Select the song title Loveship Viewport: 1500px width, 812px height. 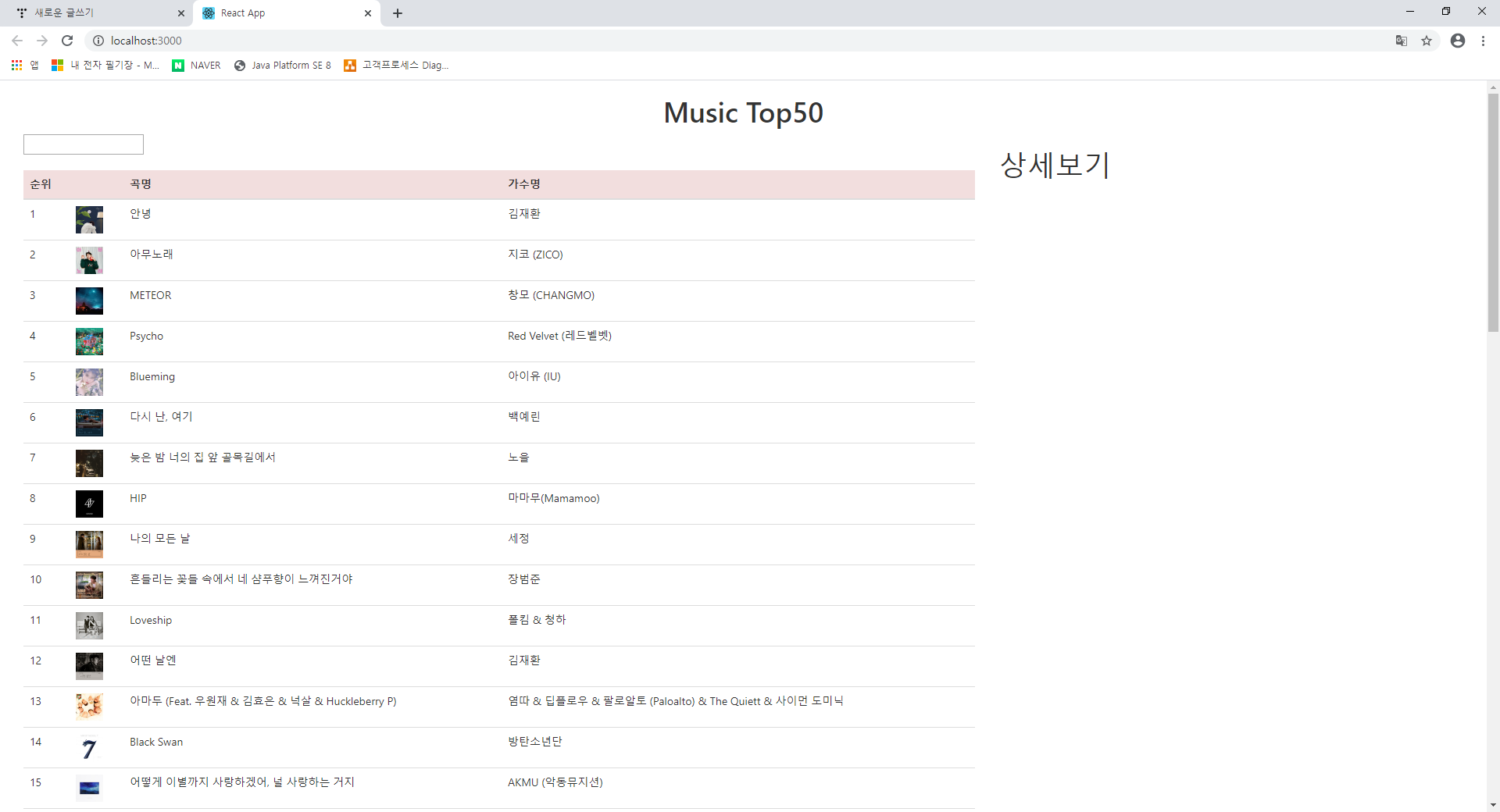click(x=151, y=620)
